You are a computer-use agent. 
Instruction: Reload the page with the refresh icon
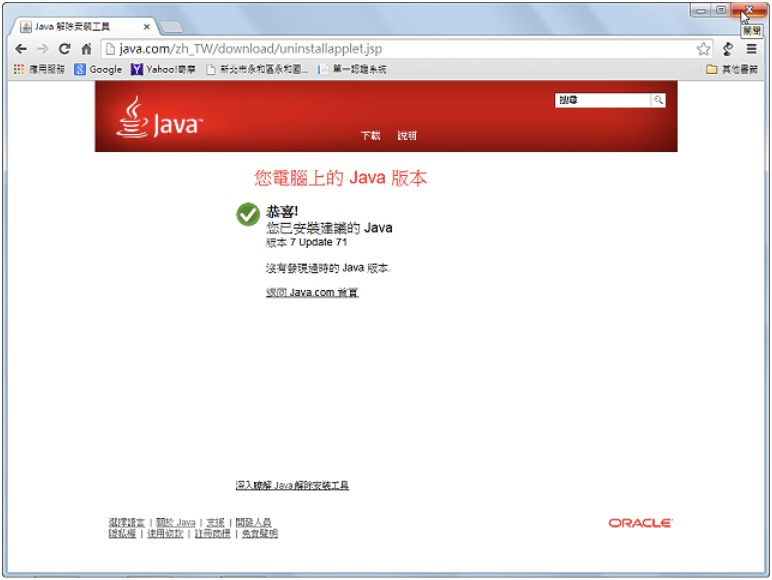pos(64,49)
